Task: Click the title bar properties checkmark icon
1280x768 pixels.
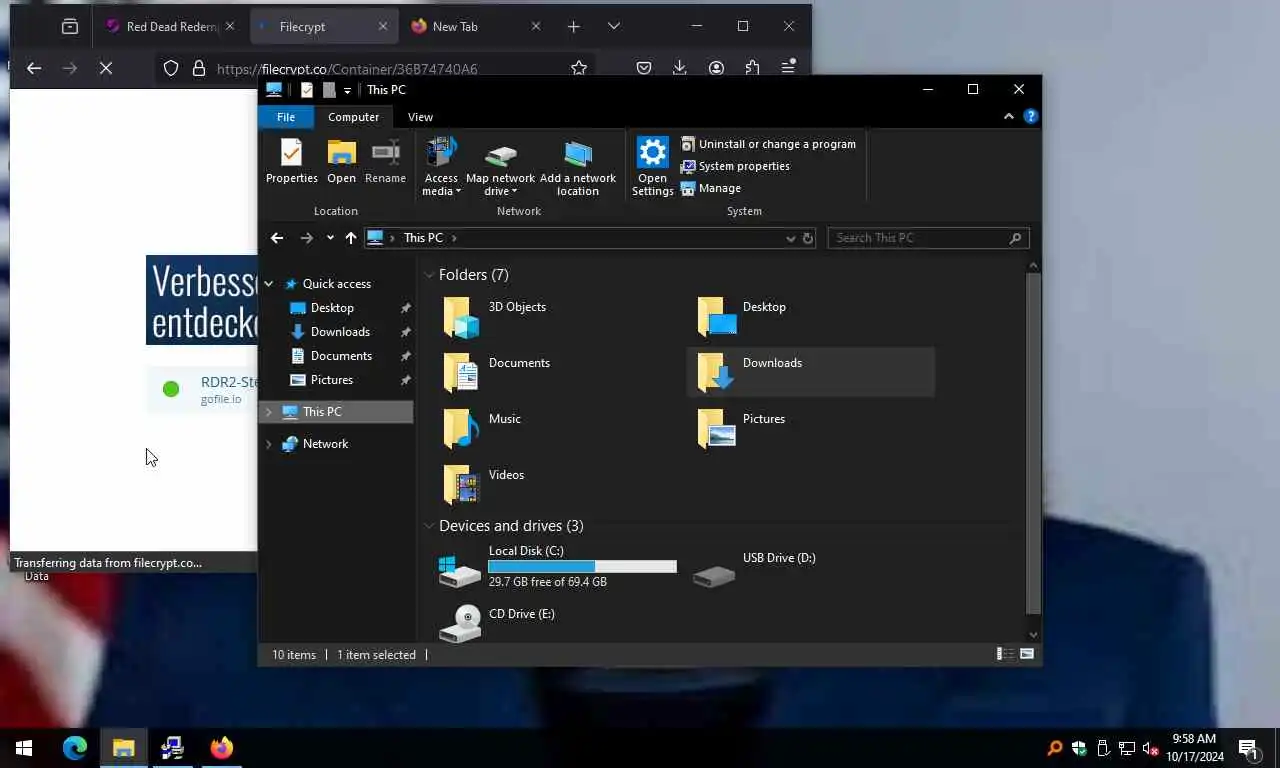Action: tap(307, 90)
